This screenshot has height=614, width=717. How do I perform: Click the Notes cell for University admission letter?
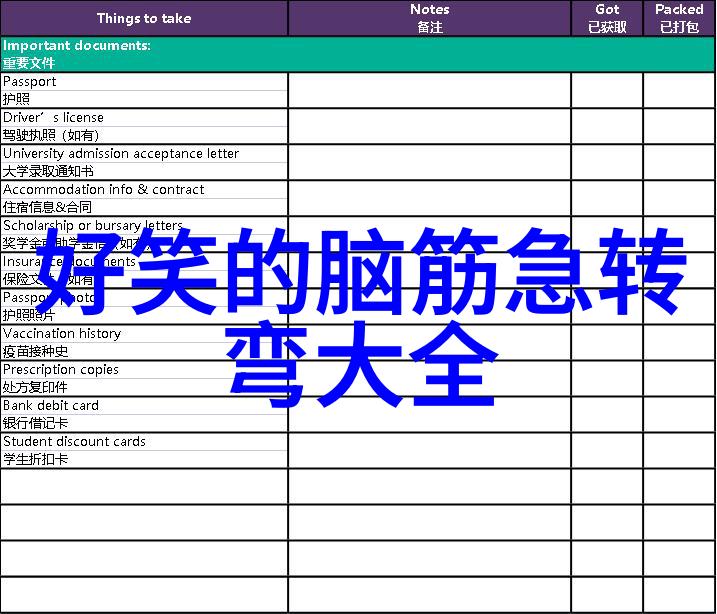point(429,162)
